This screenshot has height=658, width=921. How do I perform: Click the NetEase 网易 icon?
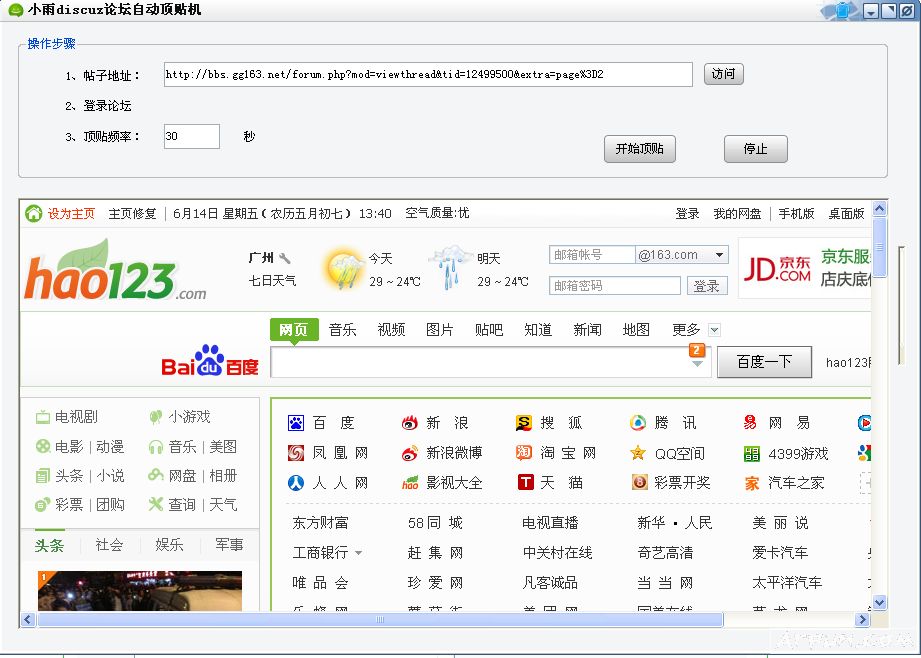[x=751, y=422]
